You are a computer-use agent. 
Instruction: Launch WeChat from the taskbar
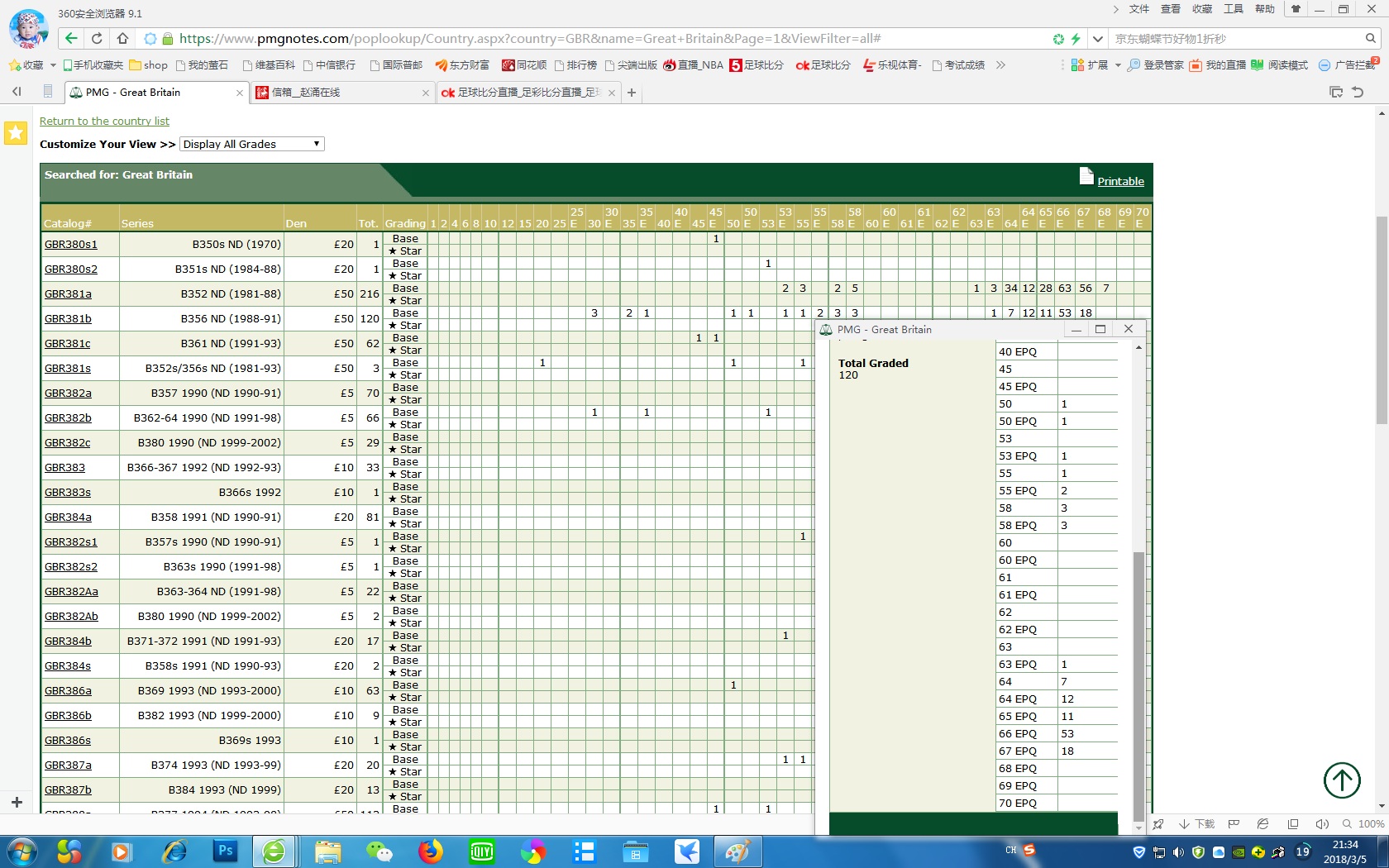click(x=379, y=851)
